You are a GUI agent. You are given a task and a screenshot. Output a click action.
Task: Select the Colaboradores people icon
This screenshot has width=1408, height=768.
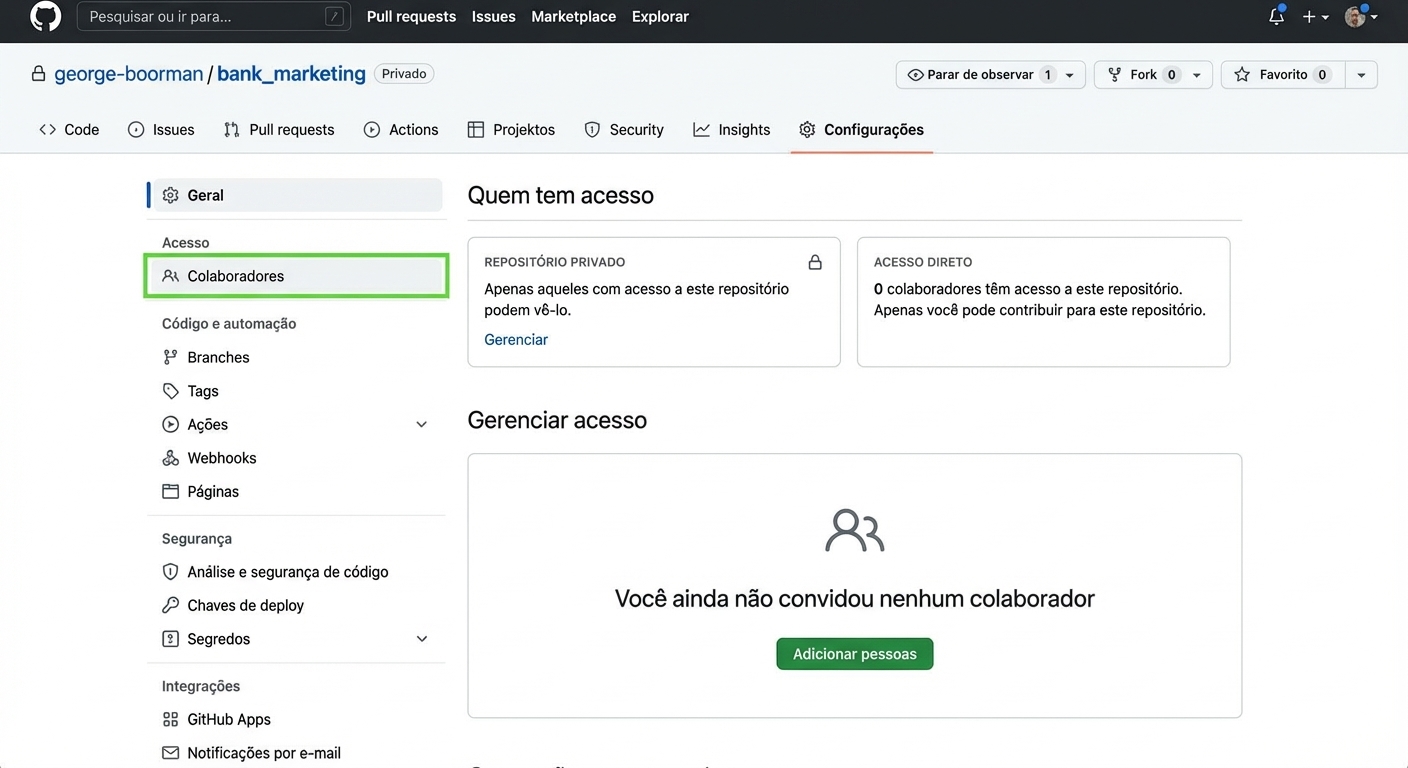tap(171, 276)
